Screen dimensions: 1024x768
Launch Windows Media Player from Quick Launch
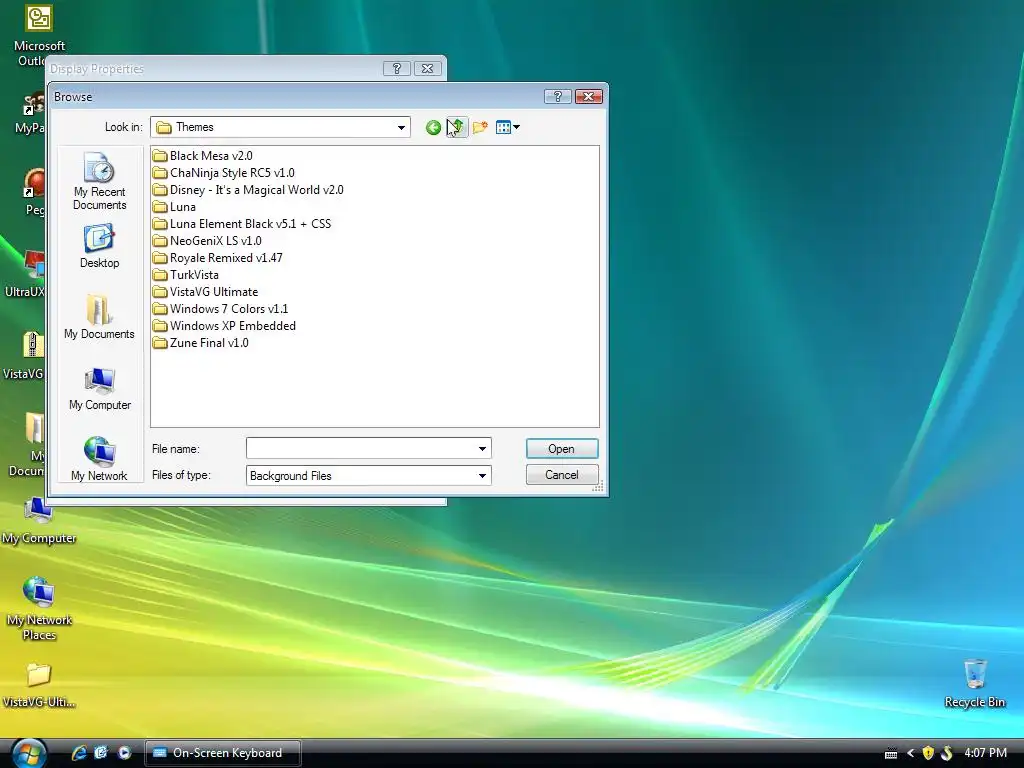point(124,753)
